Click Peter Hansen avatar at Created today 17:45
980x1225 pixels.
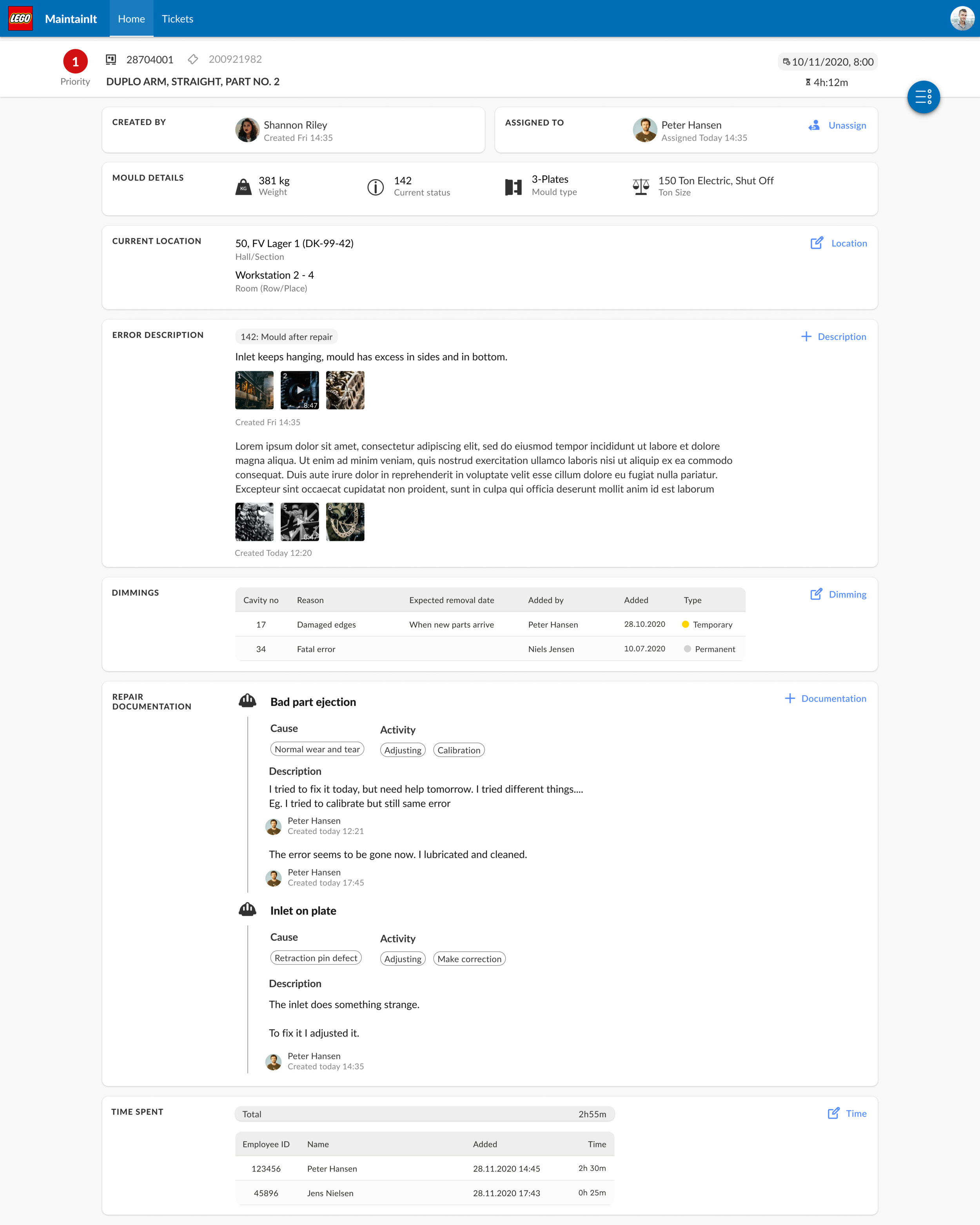273,878
